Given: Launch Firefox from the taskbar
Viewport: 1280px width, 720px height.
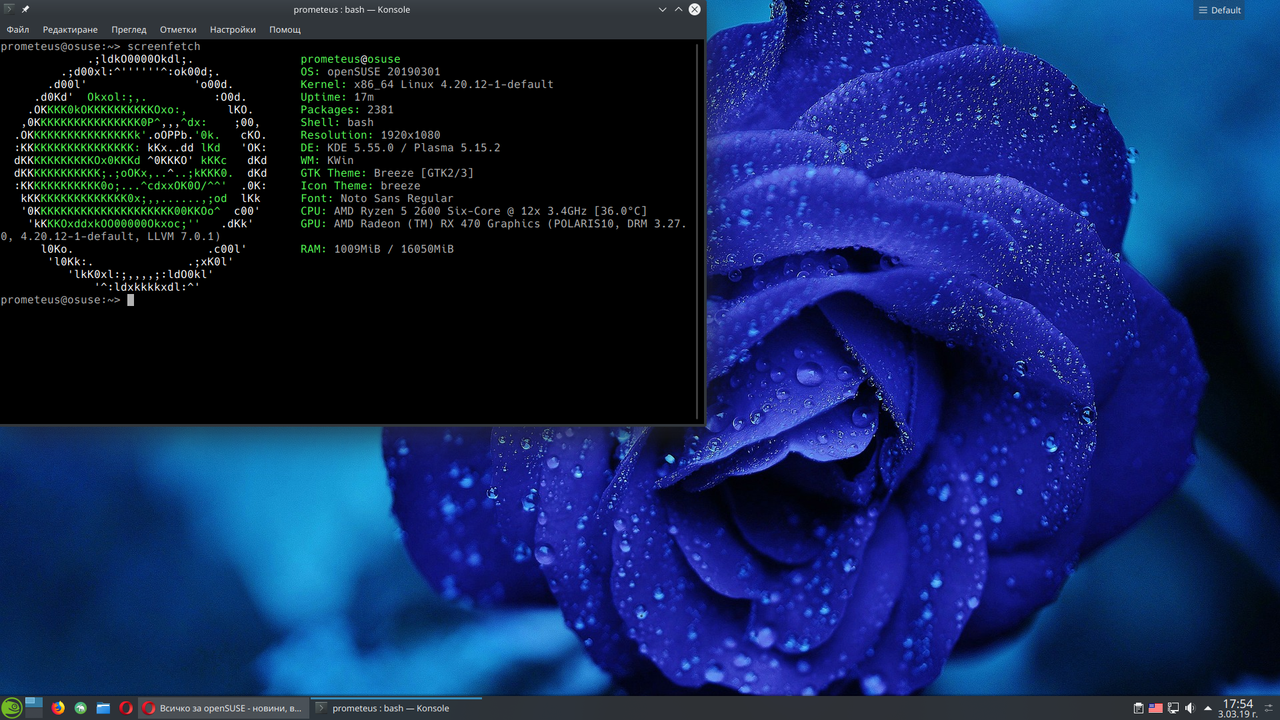Looking at the screenshot, I should [x=58, y=708].
